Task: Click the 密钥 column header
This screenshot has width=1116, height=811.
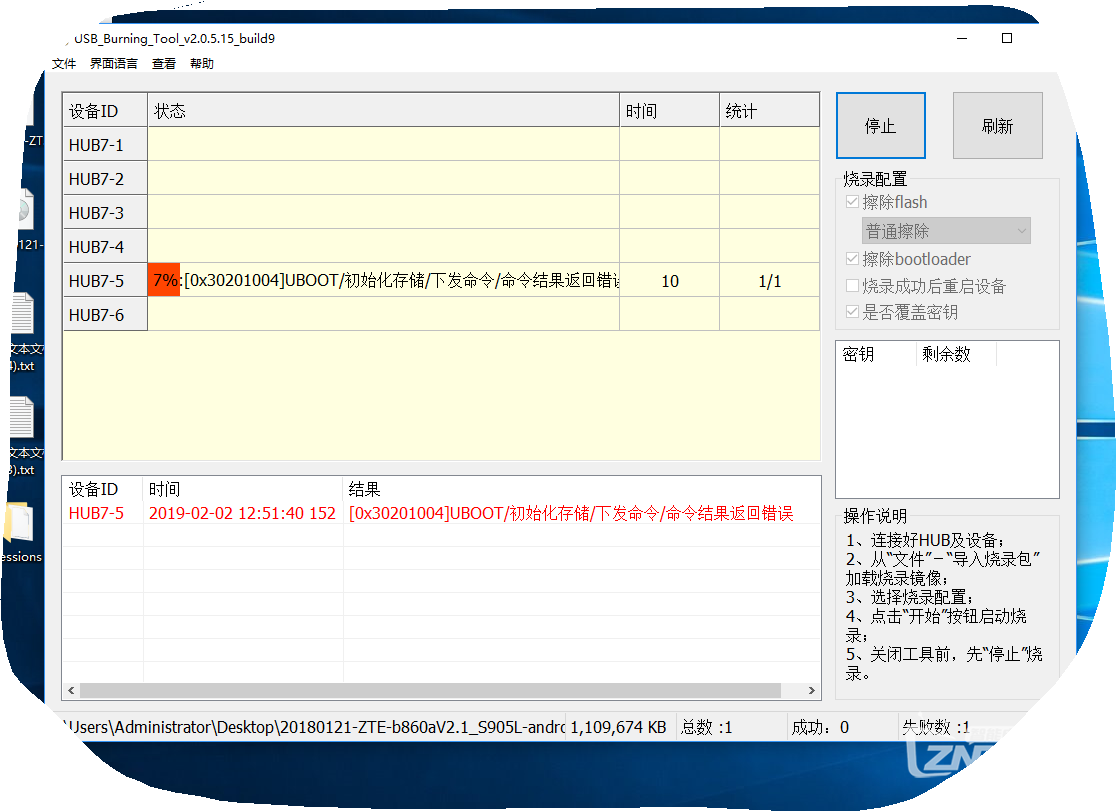Action: pos(876,354)
